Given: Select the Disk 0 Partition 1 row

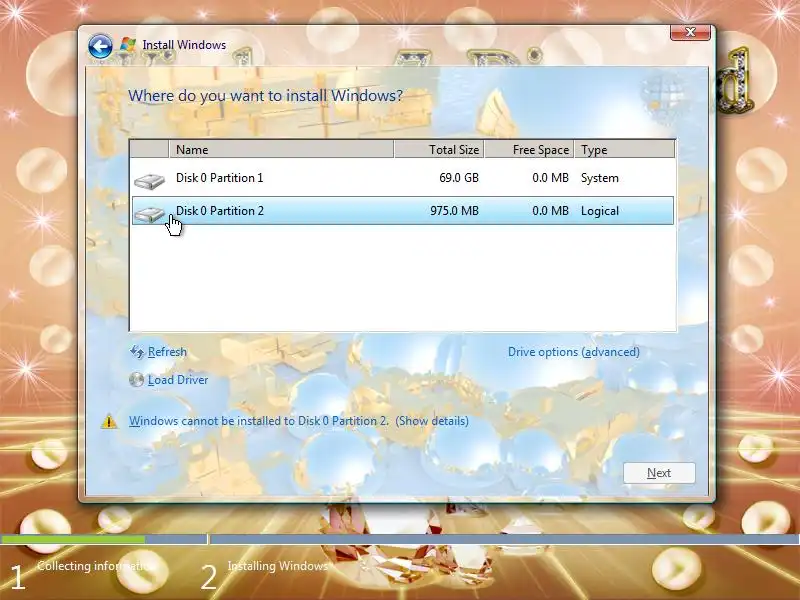Looking at the screenshot, I should [x=403, y=178].
